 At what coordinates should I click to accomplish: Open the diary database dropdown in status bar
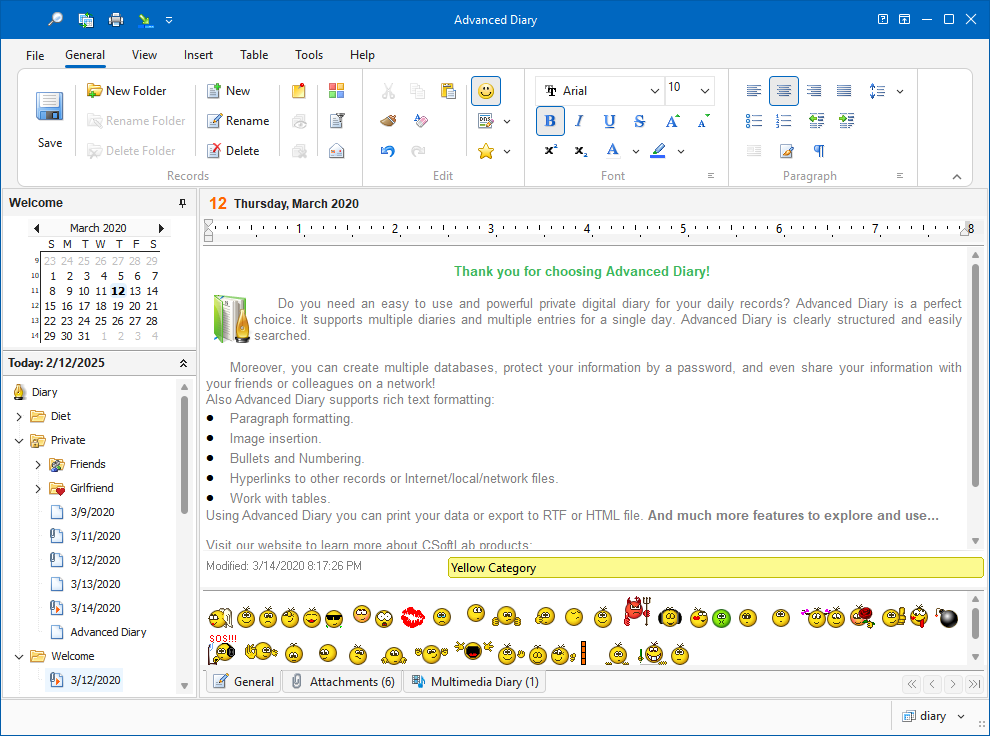pyautogui.click(x=961, y=716)
